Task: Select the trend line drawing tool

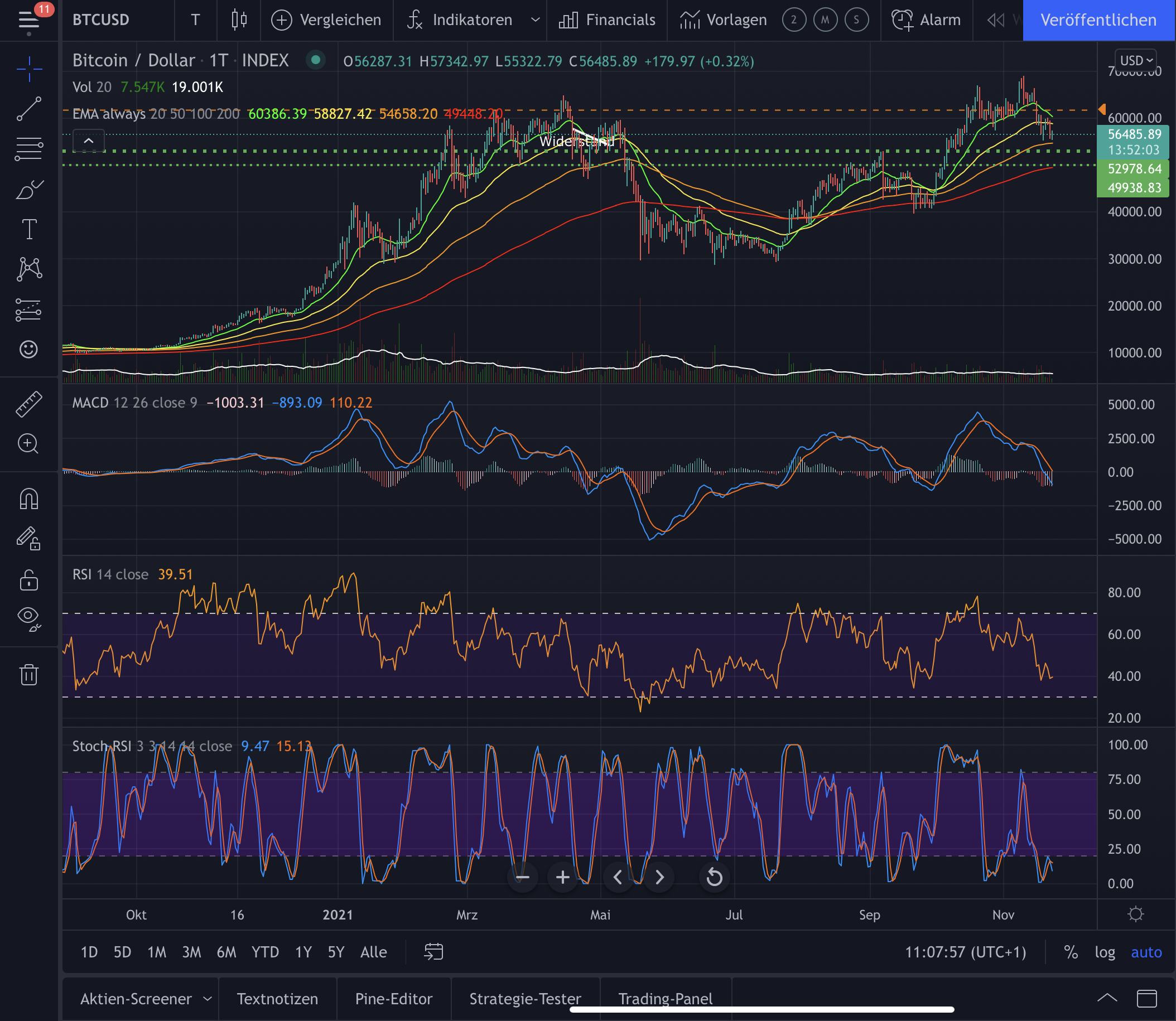Action: pos(29,109)
